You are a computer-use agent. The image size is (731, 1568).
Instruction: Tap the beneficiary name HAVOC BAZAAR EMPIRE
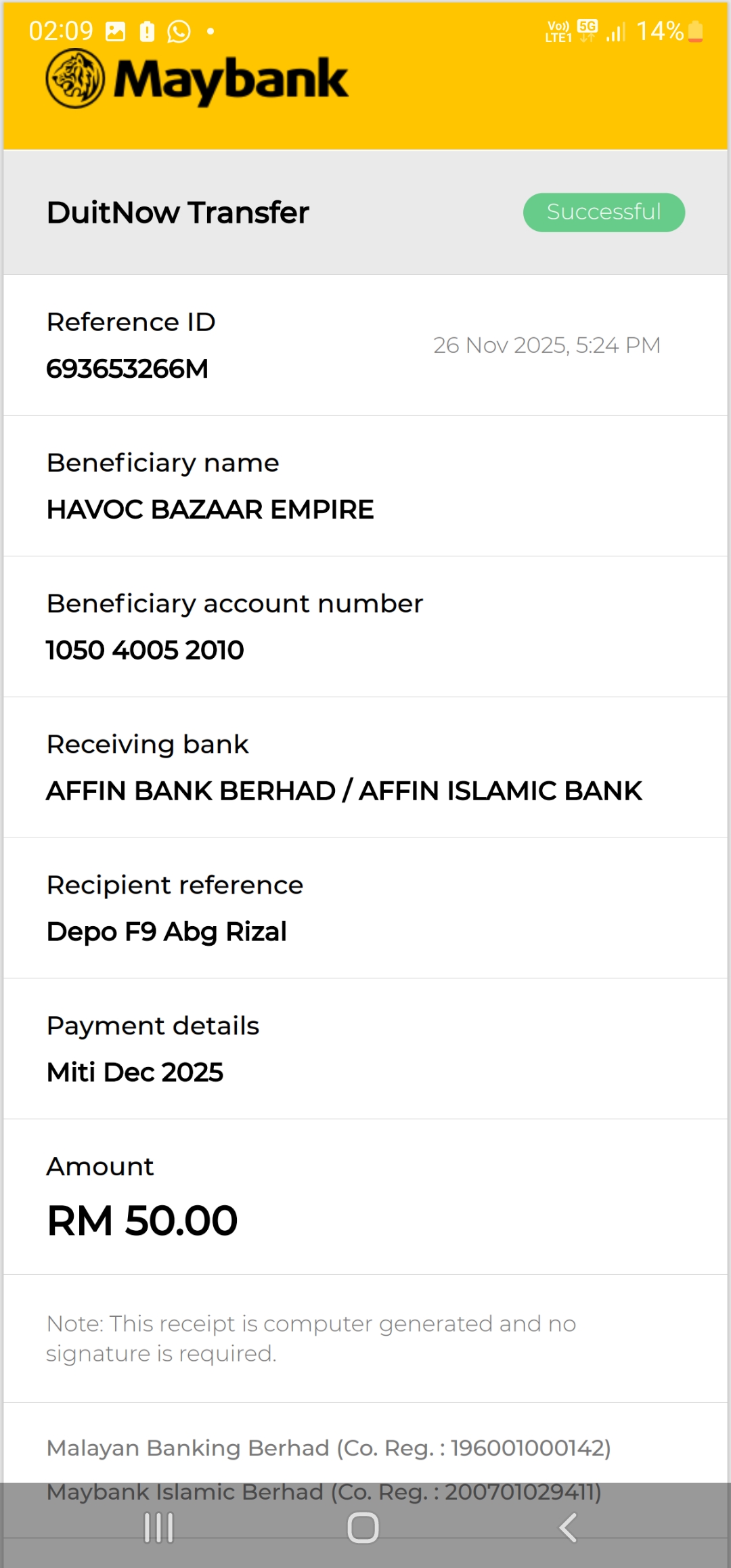210,510
